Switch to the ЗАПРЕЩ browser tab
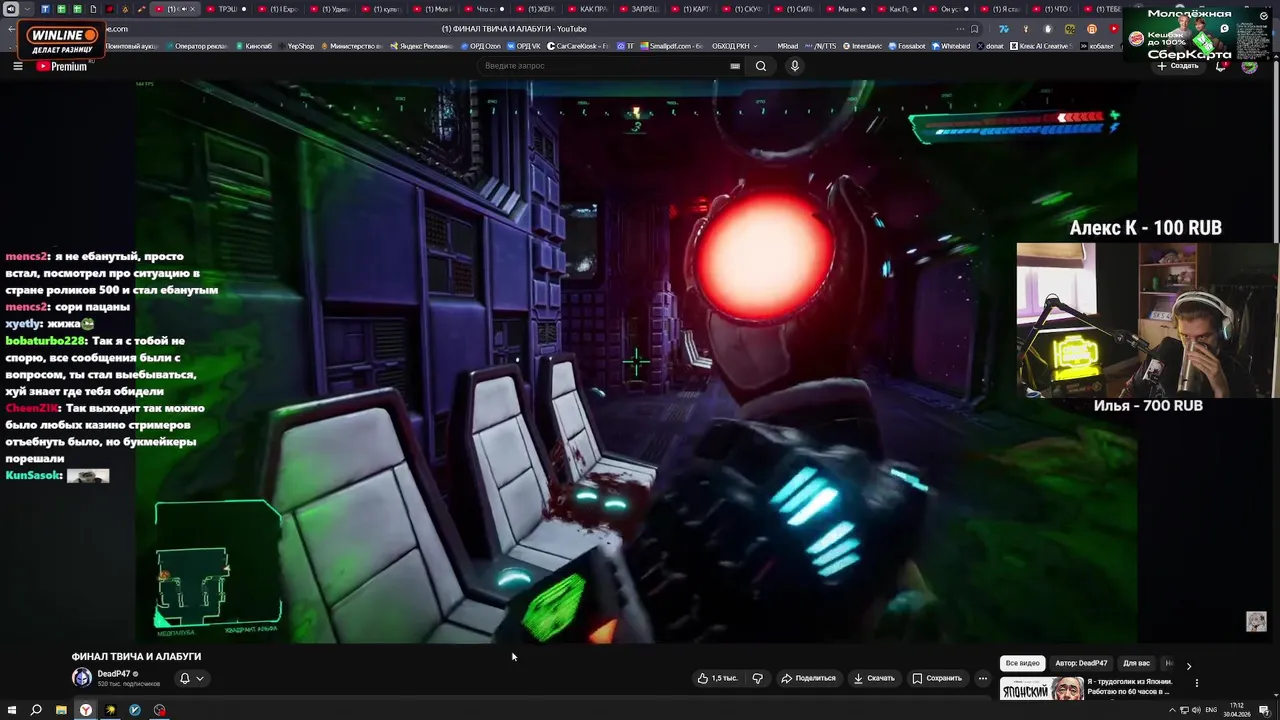Viewport: 1280px width, 720px height. pyautogui.click(x=640, y=9)
